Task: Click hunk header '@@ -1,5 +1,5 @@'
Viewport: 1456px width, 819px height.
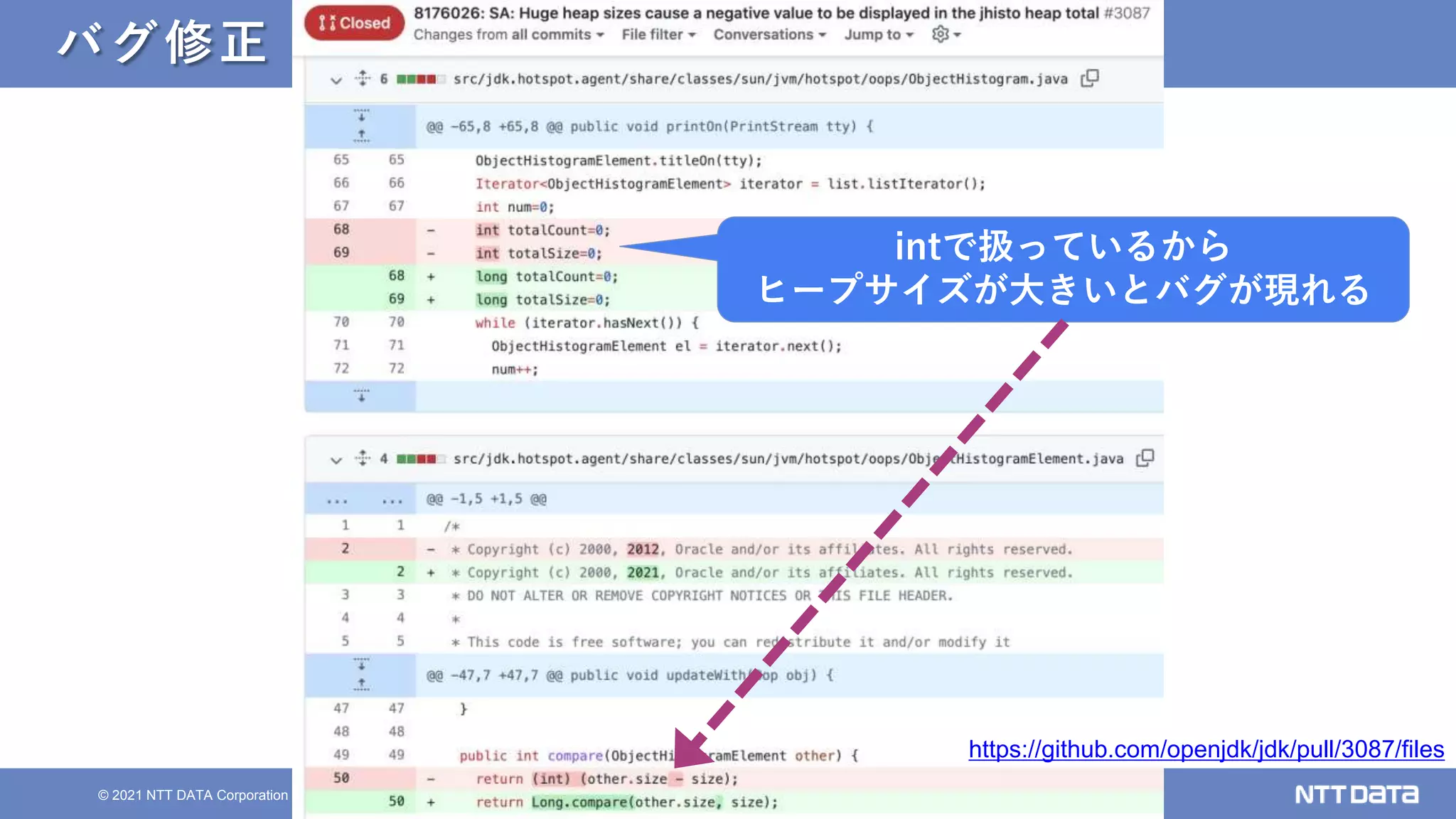Action: point(486,499)
